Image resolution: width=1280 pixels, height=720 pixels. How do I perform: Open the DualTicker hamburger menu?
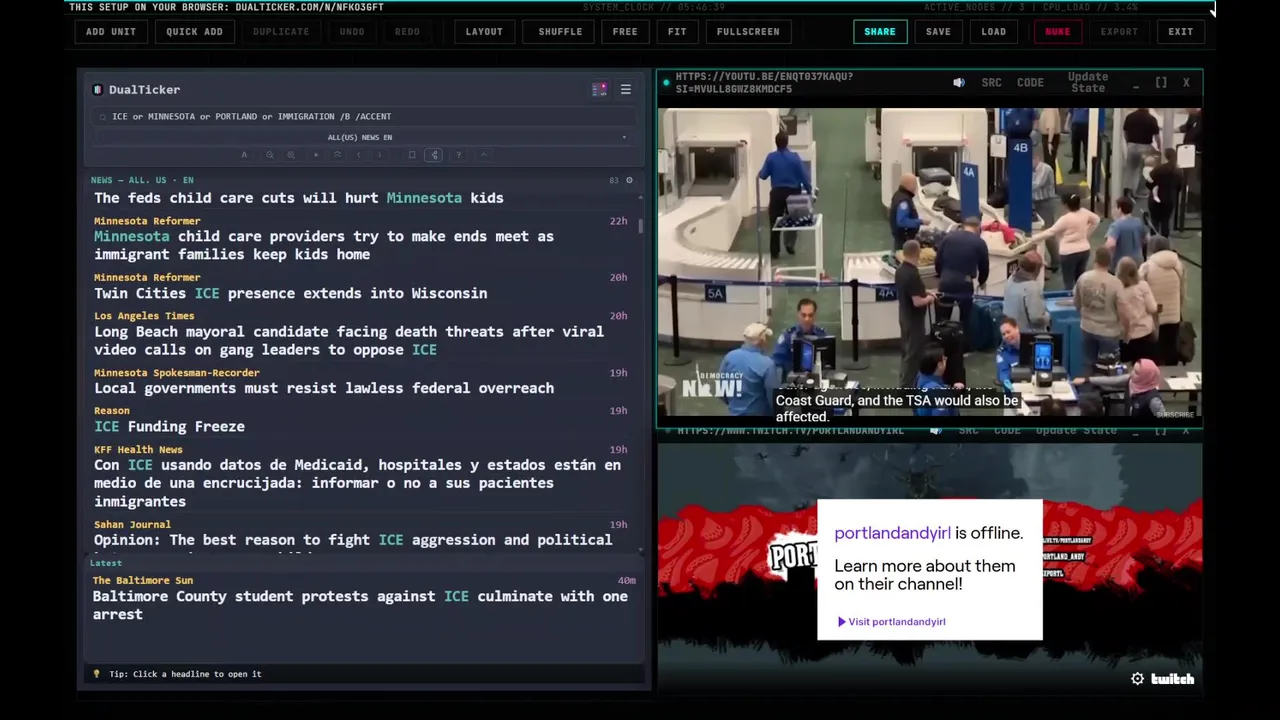(x=626, y=90)
